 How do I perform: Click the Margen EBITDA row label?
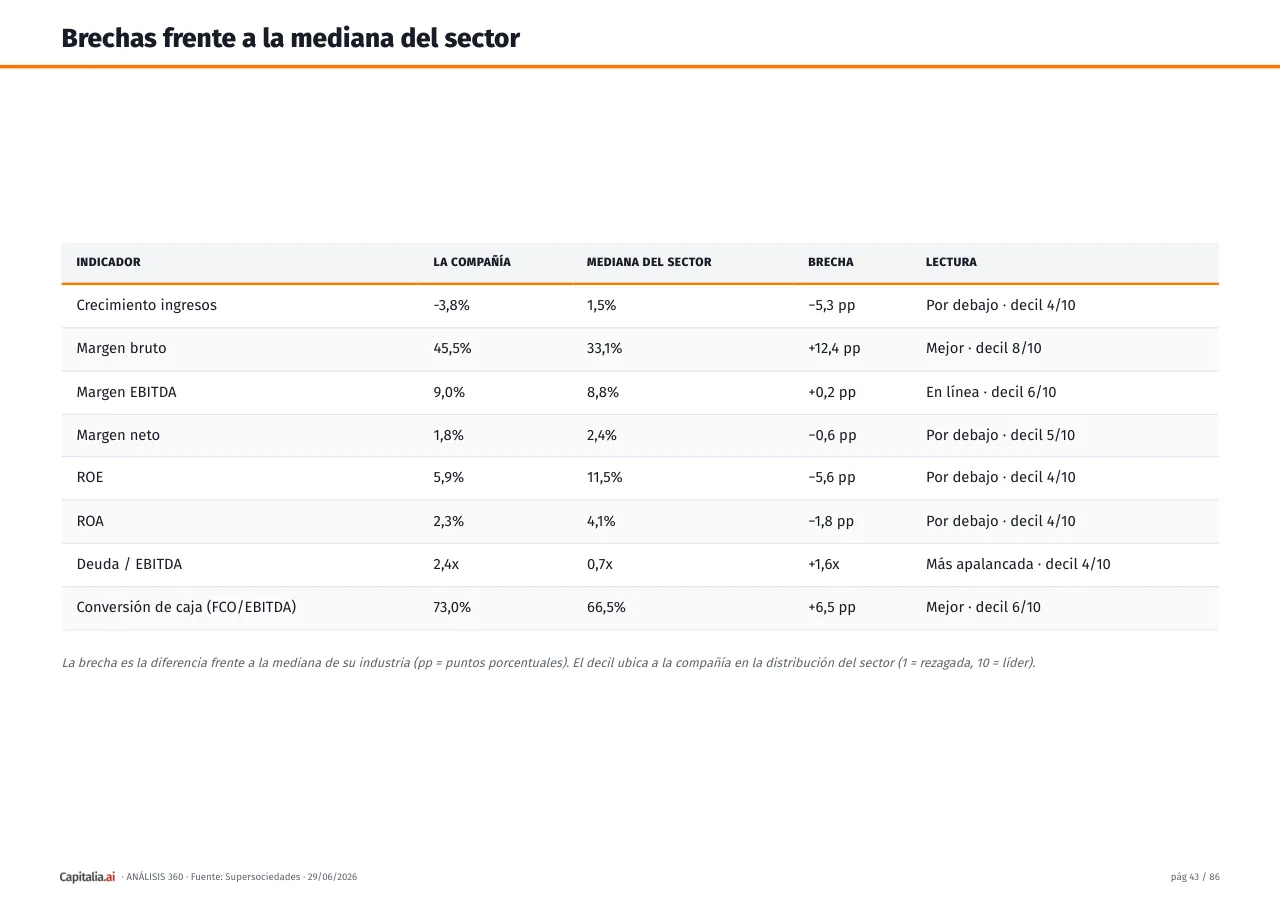[126, 392]
